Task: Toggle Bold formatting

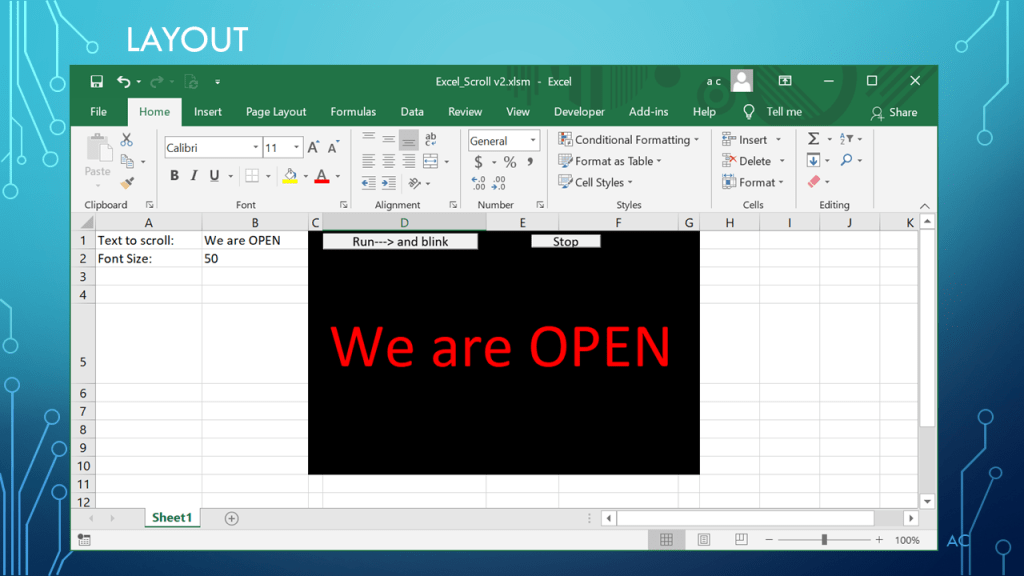Action: [x=175, y=174]
